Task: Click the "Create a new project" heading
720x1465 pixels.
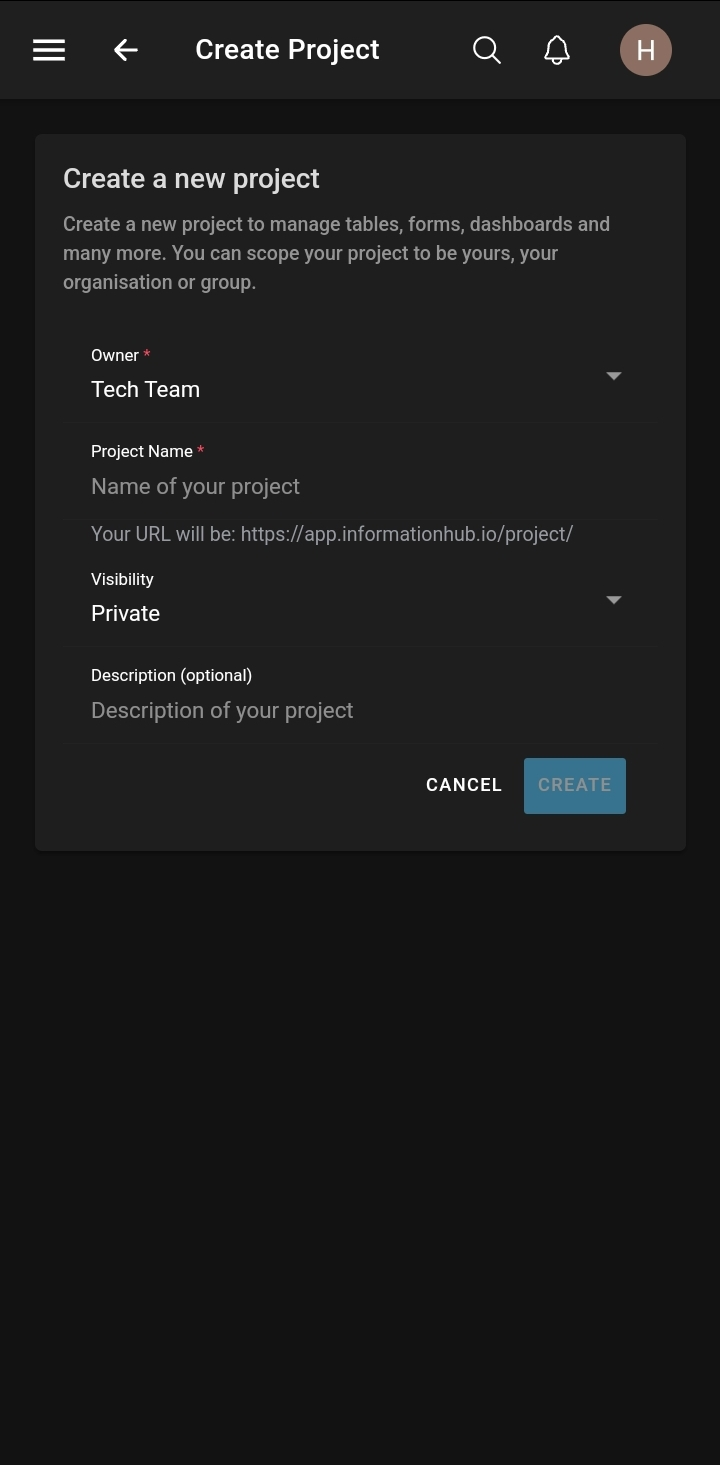Action: click(x=191, y=179)
